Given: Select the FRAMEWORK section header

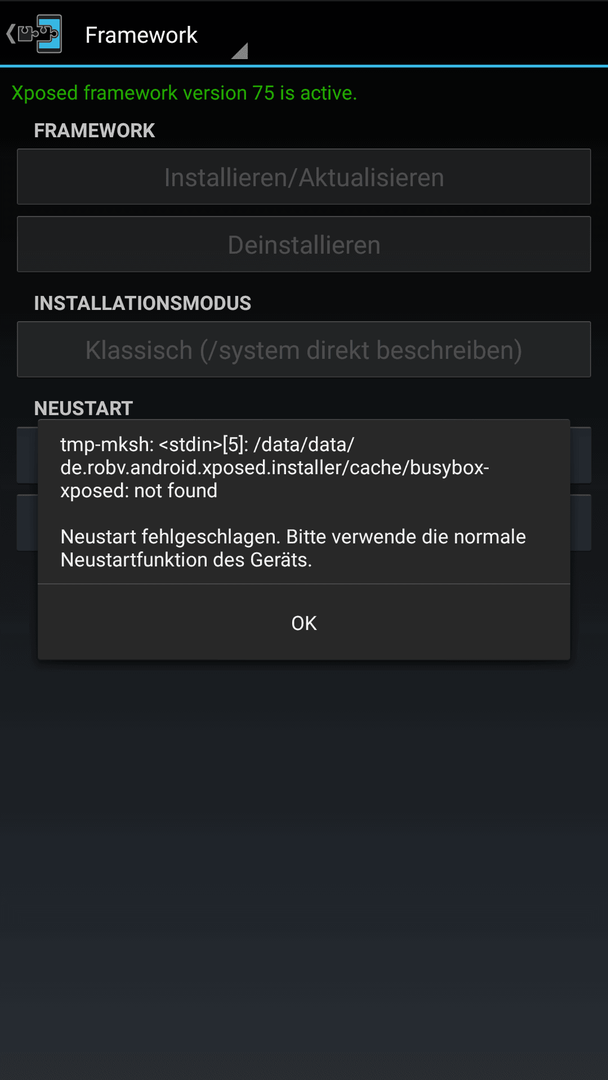Looking at the screenshot, I should 94,130.
